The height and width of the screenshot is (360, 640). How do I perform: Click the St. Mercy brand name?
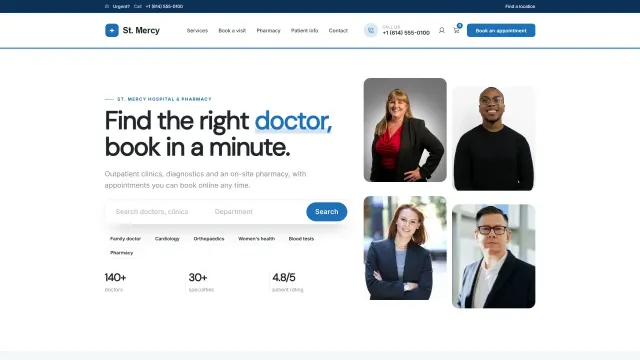(x=141, y=31)
